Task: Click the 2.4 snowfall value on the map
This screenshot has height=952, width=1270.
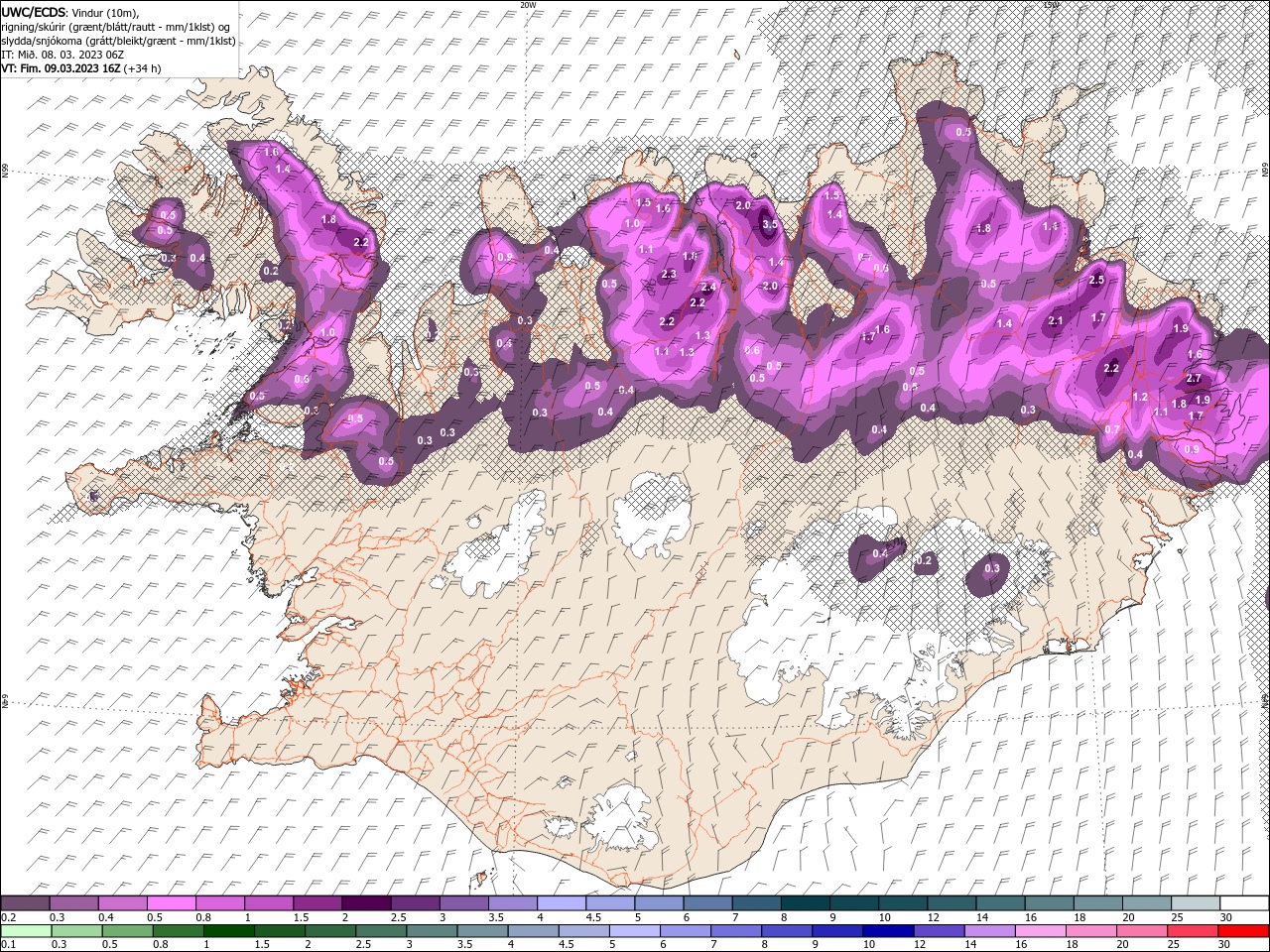Action: click(708, 288)
